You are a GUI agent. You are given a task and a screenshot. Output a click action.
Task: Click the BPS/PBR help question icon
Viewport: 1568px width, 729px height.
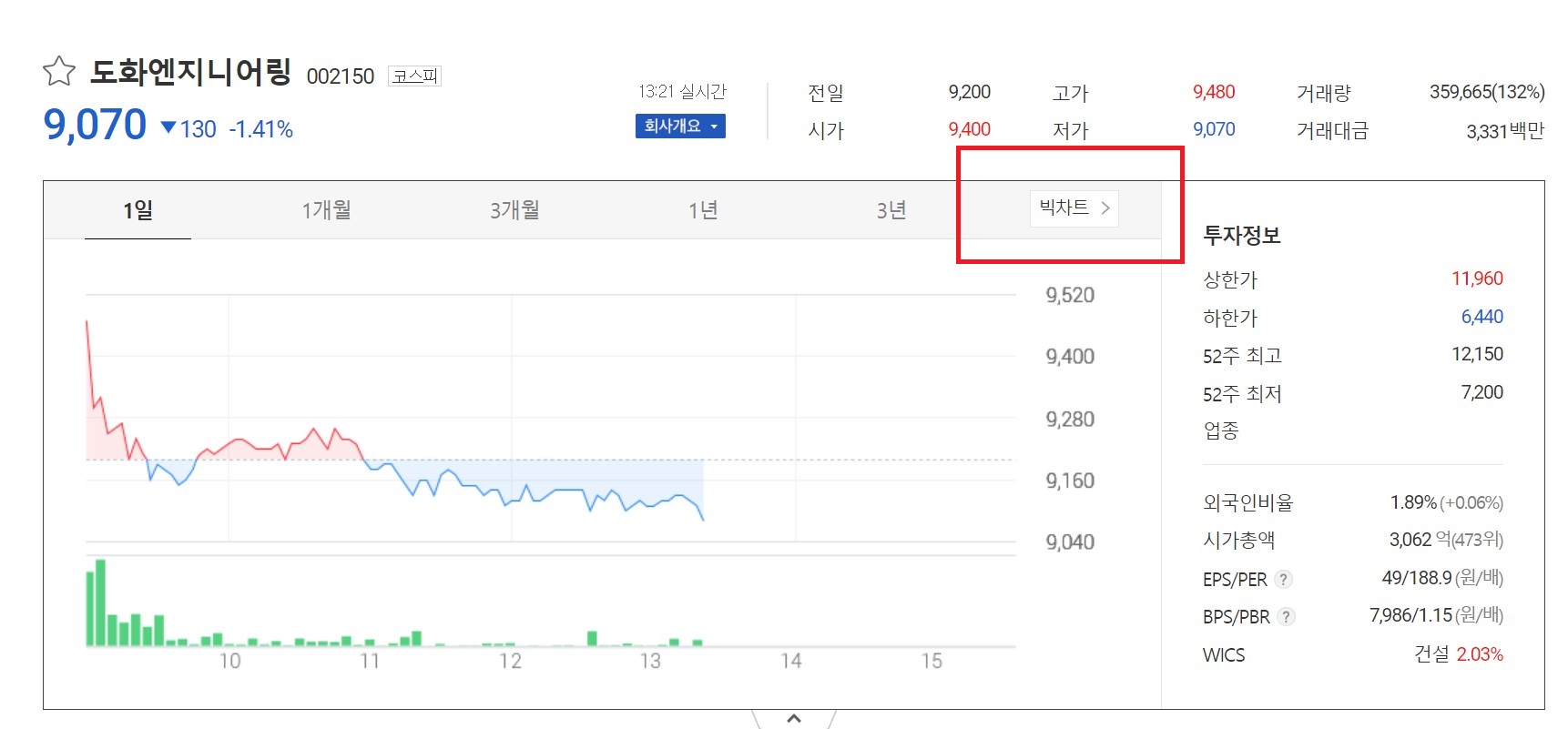point(1286,617)
